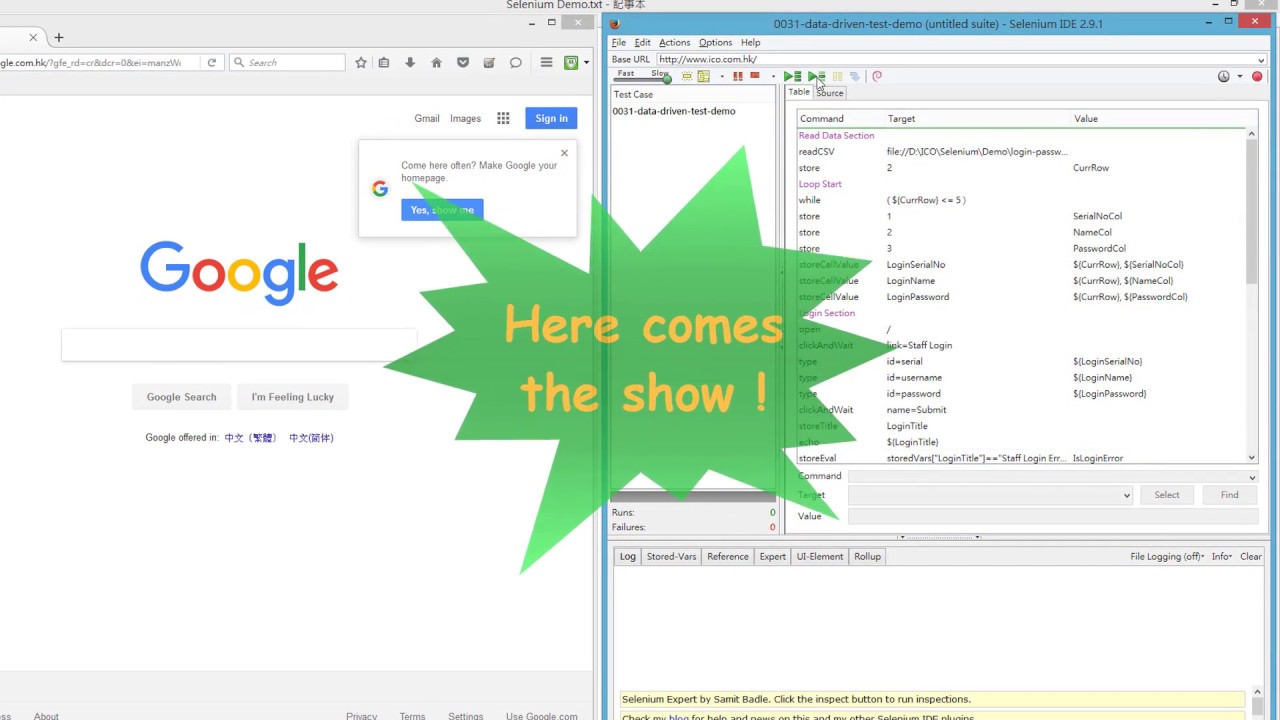The width and height of the screenshot is (1280, 720).
Task: Open the Actions menu
Action: (674, 42)
